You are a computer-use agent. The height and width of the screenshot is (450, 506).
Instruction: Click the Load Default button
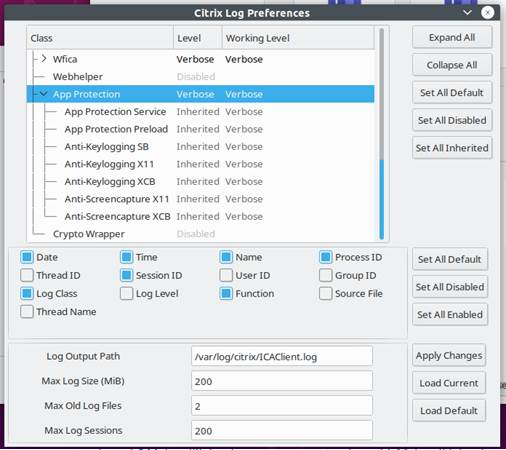(449, 411)
